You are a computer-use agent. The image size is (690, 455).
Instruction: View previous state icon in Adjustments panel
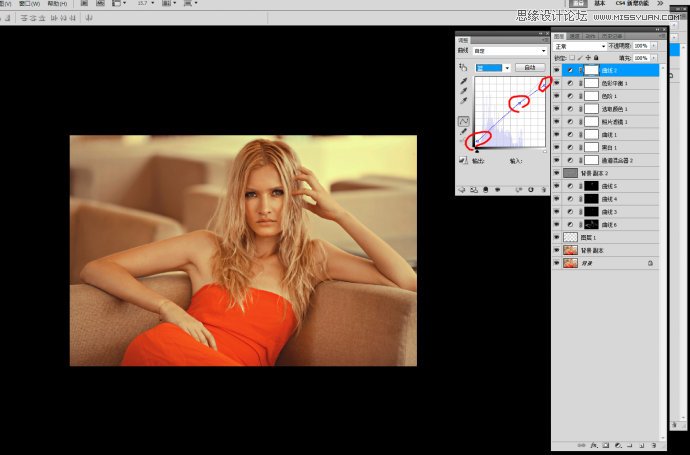tap(519, 190)
